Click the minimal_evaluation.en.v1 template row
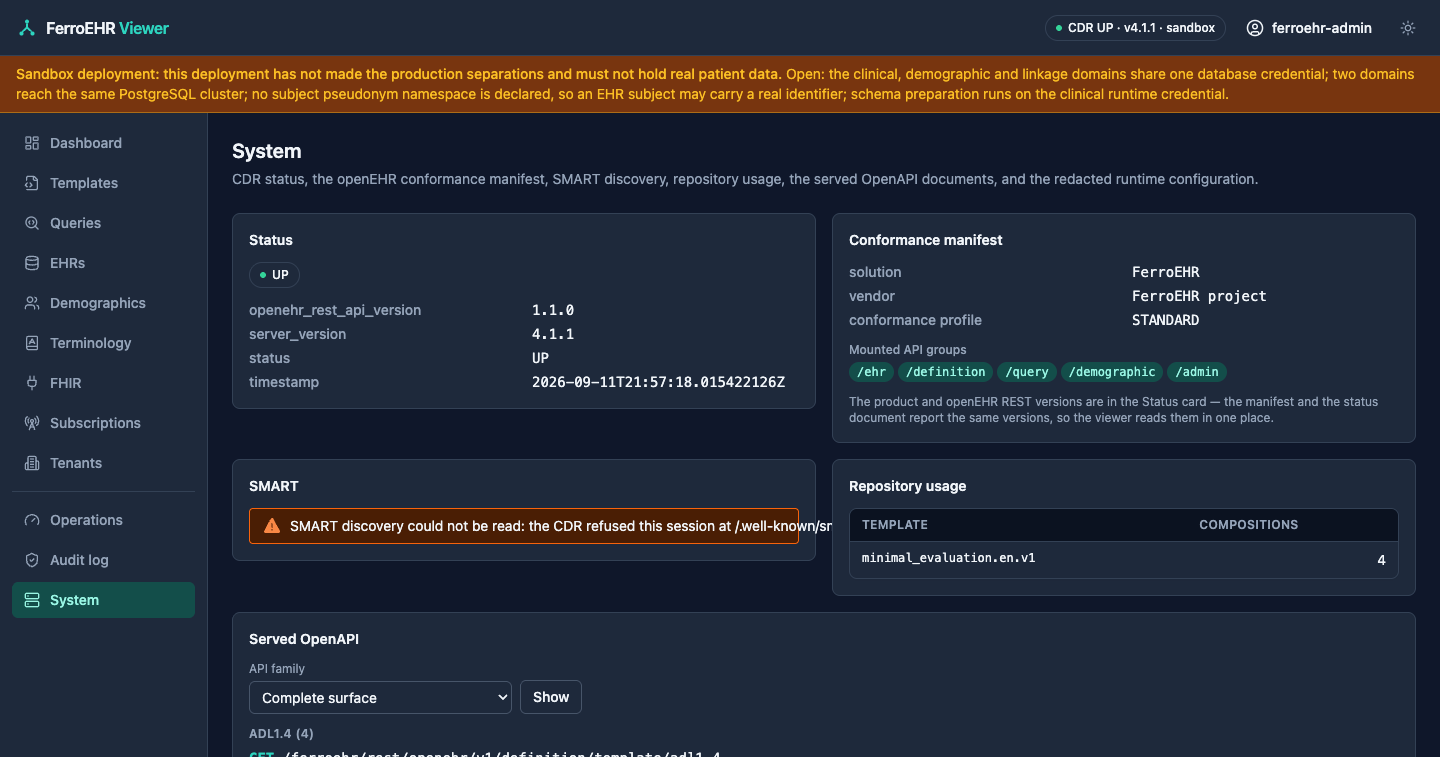 coord(1124,559)
